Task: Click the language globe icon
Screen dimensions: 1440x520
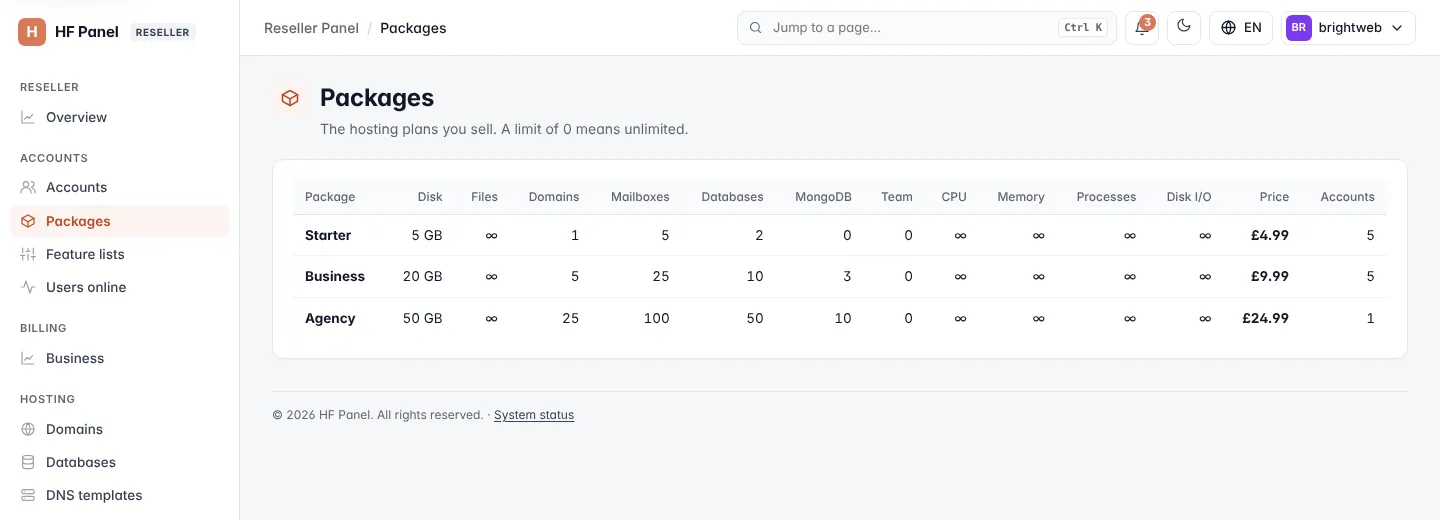Action: coord(1229,28)
